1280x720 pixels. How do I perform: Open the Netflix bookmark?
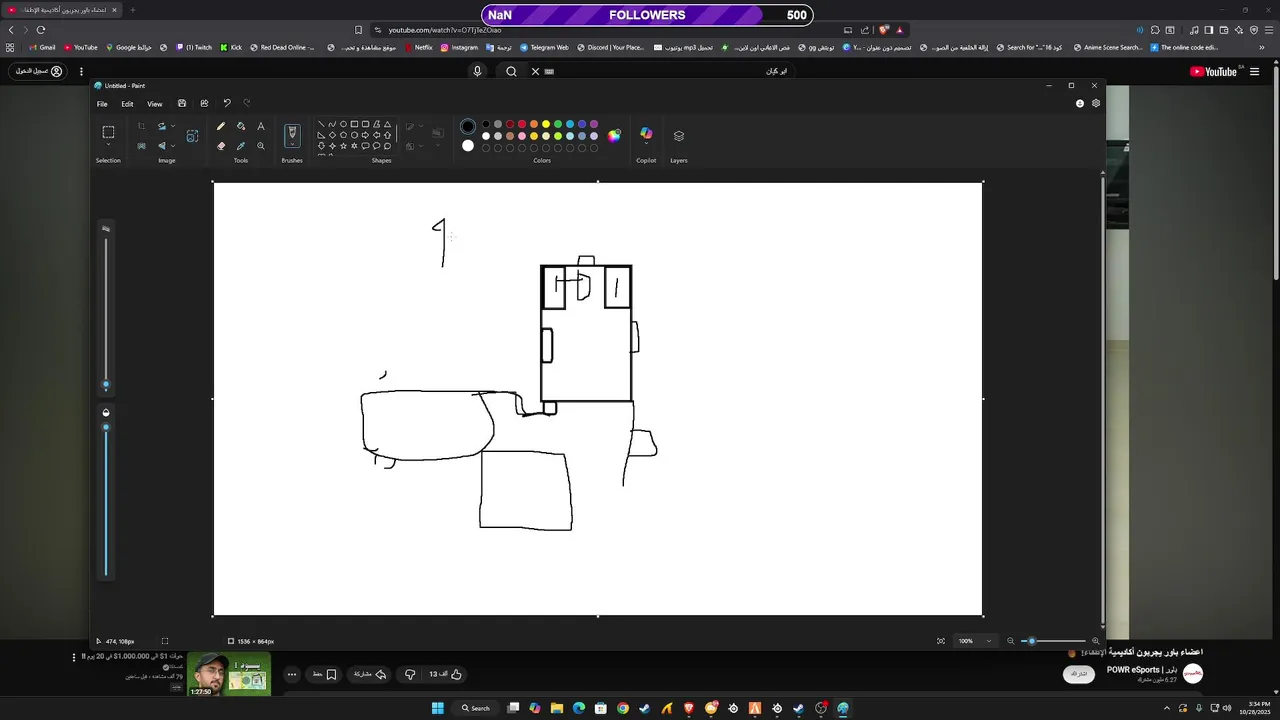pos(418,47)
